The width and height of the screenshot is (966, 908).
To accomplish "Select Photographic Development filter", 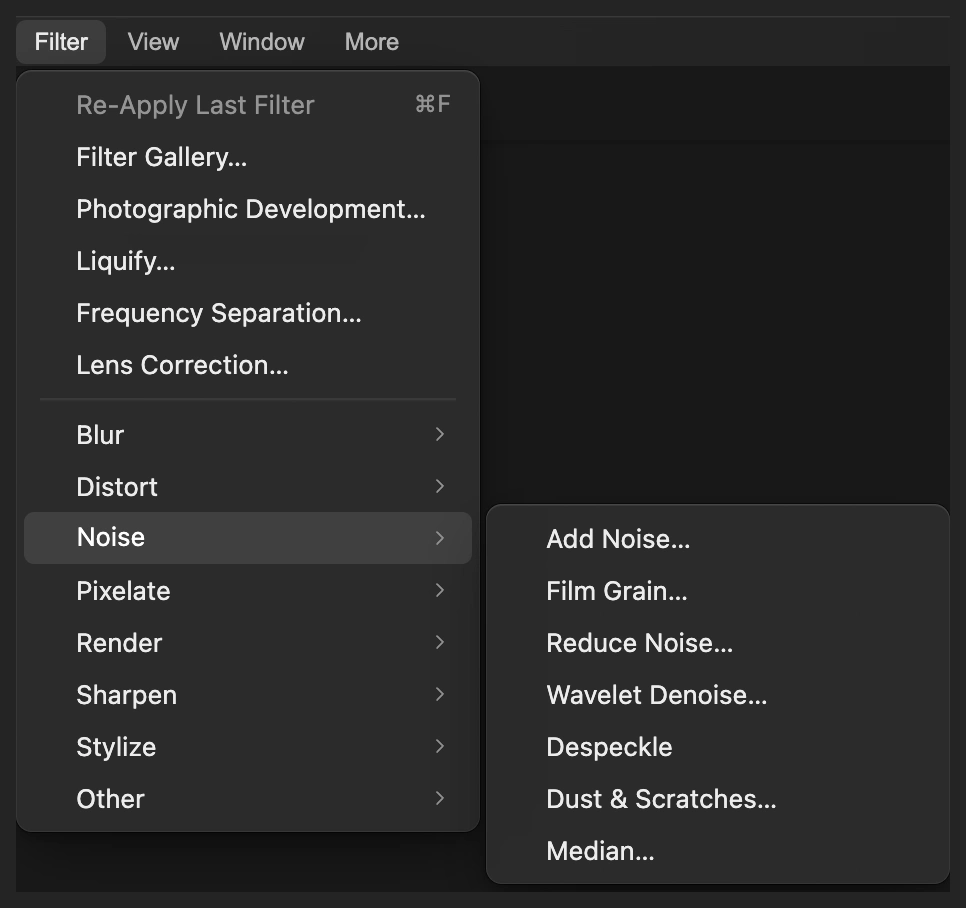I will tap(248, 209).
